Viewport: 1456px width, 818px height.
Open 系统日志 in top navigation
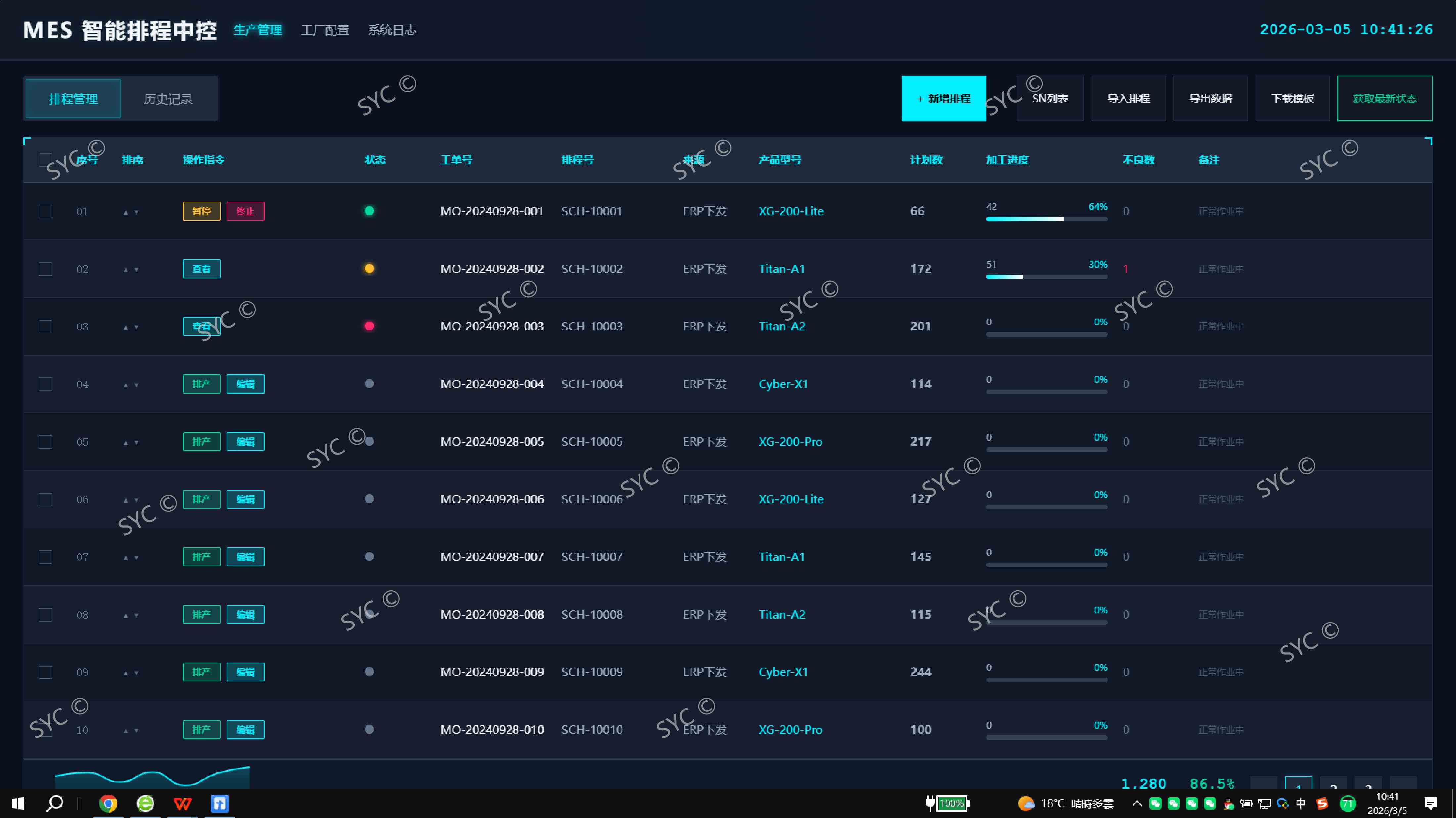point(392,30)
